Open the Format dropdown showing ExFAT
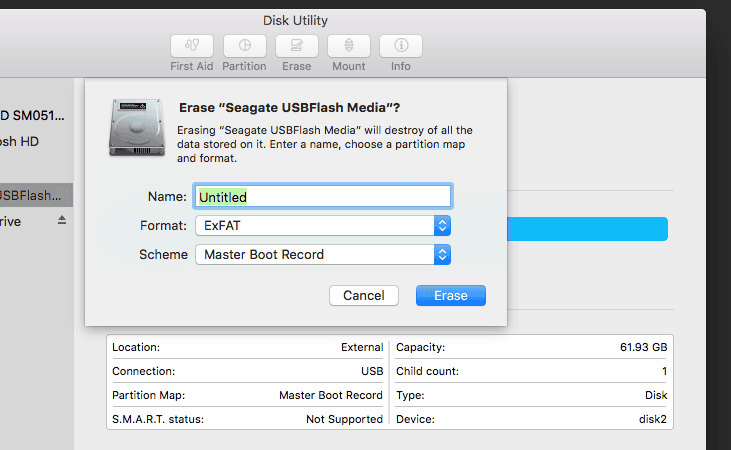 [323, 226]
